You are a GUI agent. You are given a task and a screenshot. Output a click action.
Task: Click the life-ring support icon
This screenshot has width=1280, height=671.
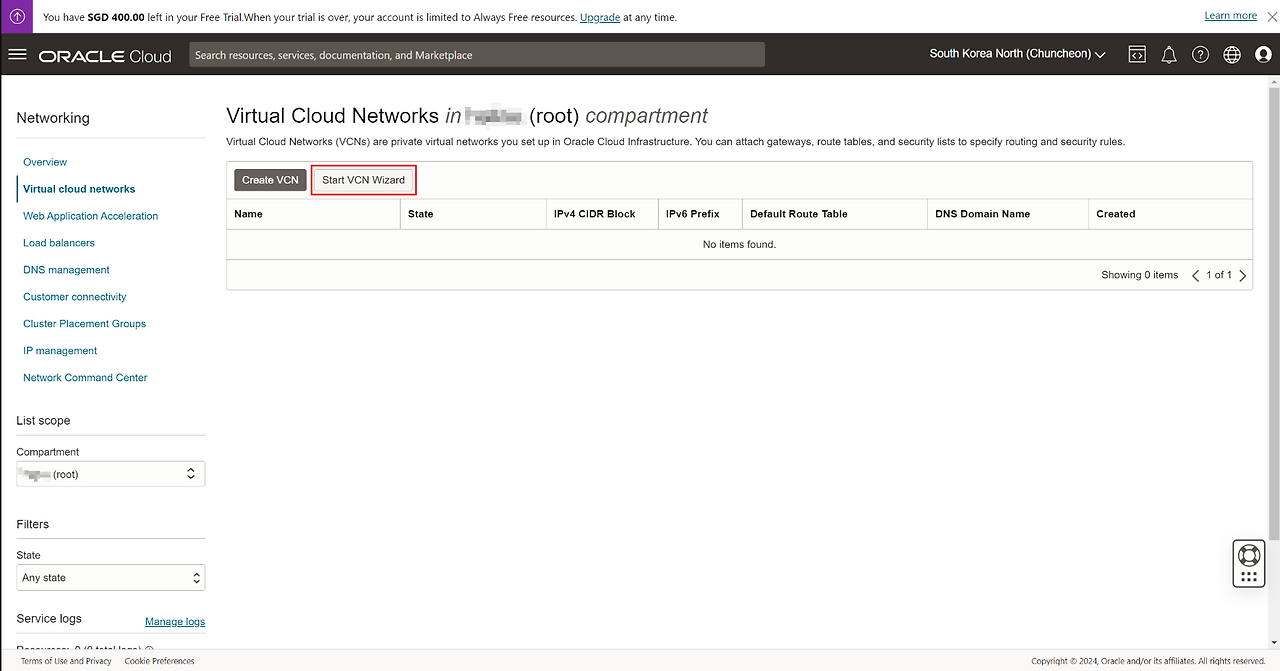pos(1248,555)
